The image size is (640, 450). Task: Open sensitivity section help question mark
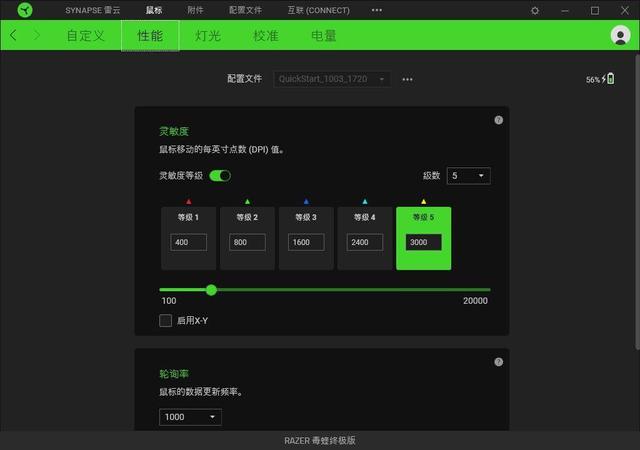coord(498,120)
